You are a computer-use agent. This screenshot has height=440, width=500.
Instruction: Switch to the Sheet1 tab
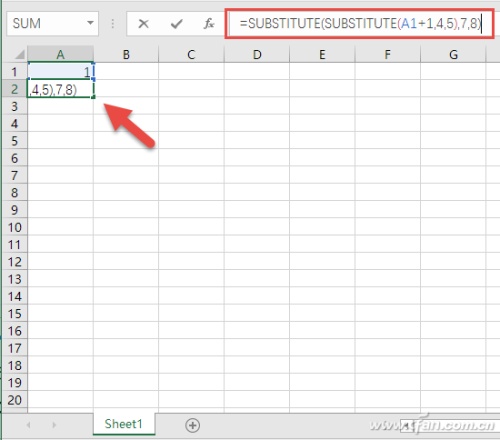124,424
